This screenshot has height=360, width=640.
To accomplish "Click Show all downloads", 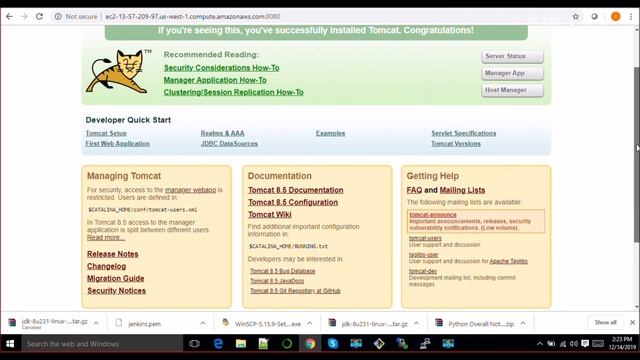I will (x=605, y=322).
